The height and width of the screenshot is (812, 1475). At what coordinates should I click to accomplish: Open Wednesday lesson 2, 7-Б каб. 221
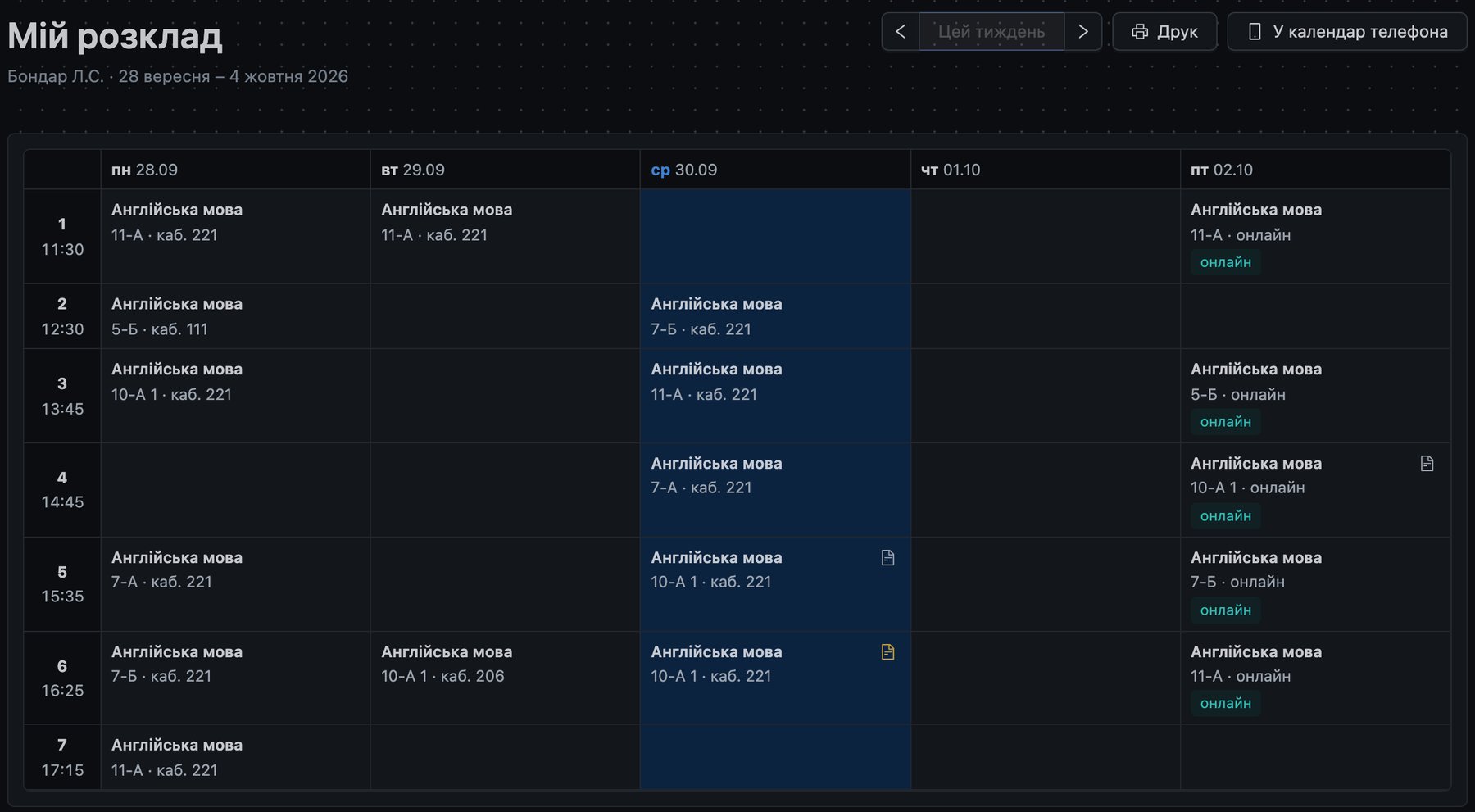(775, 316)
